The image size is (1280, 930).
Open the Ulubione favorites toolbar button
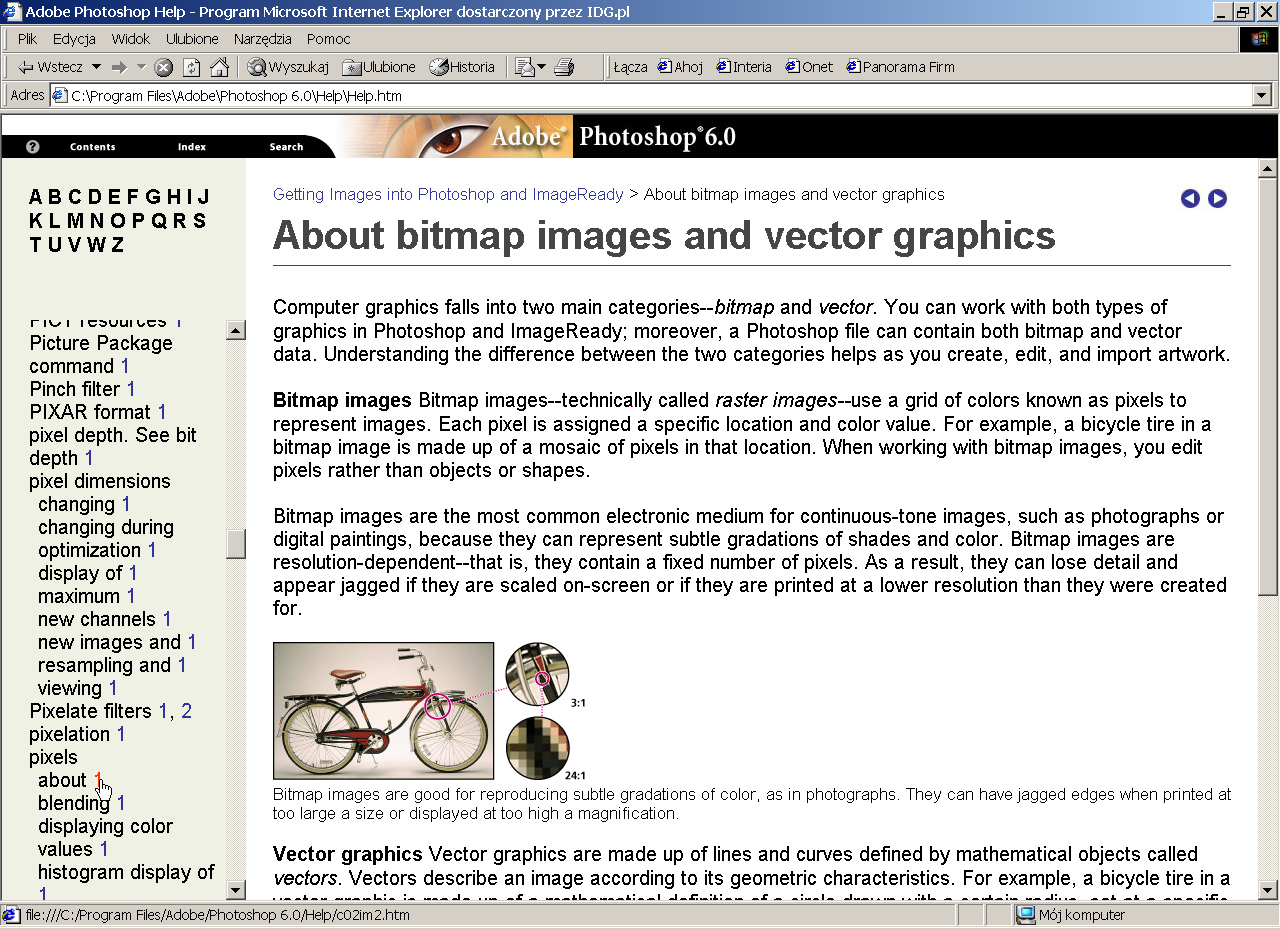(x=379, y=67)
